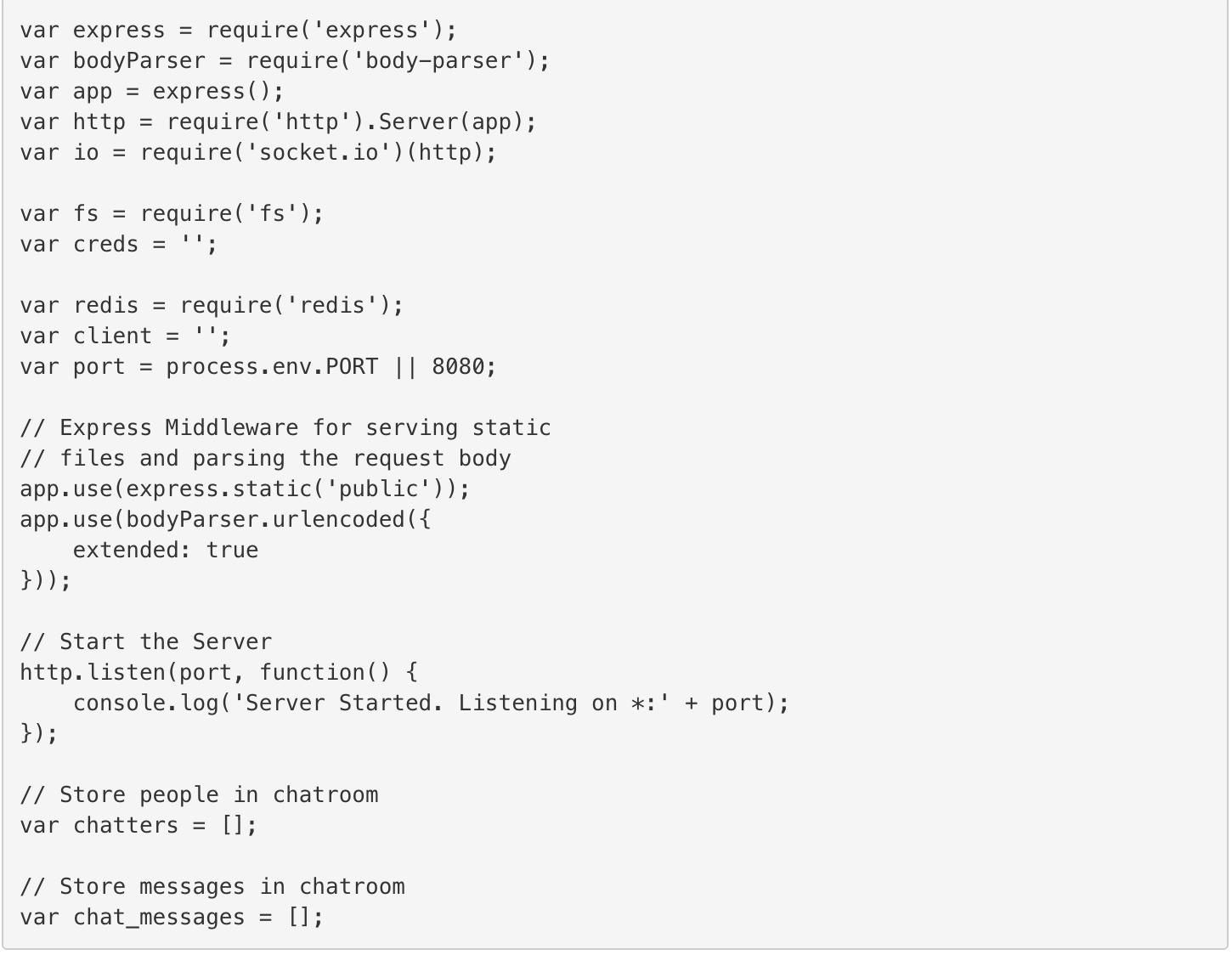Click the http.listen function line
The height and width of the screenshot is (955, 1232).
[218, 673]
